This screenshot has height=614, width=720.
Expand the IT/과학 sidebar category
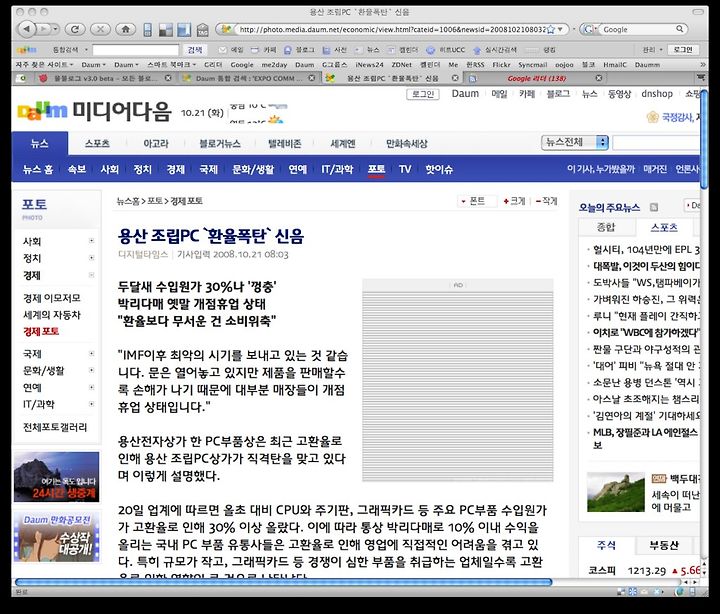pos(91,404)
